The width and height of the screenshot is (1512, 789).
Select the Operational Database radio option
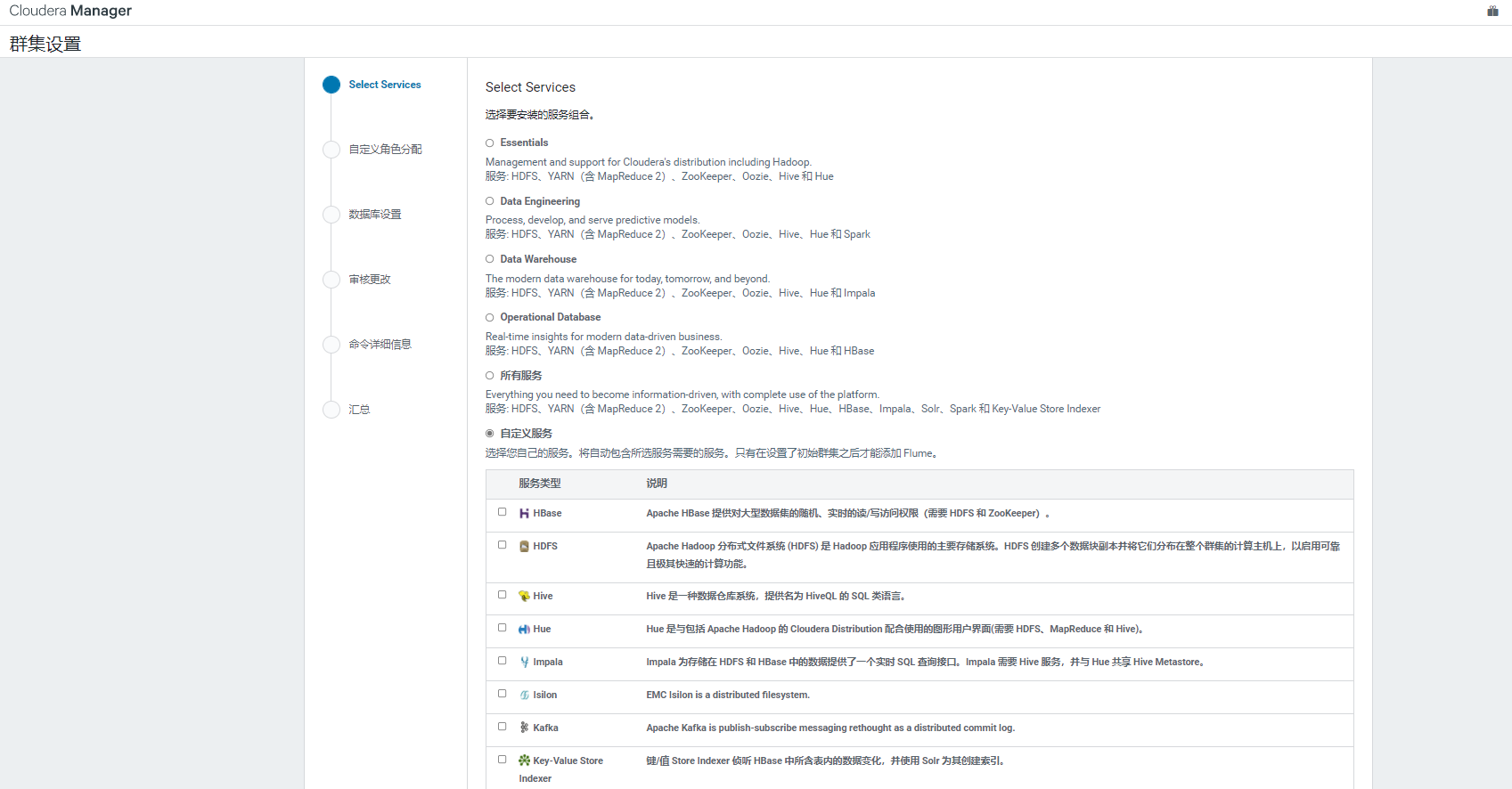489,318
